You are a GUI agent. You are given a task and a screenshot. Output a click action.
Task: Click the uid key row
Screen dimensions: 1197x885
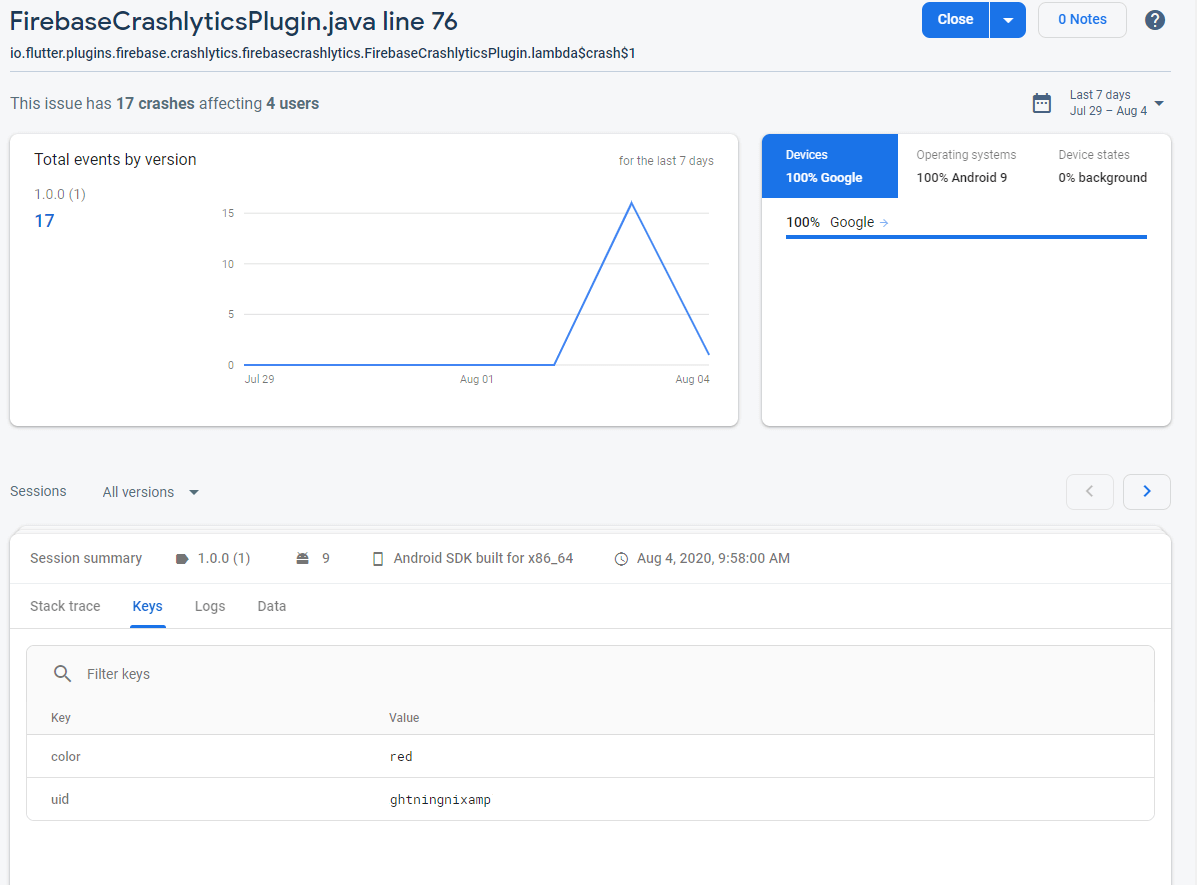590,799
